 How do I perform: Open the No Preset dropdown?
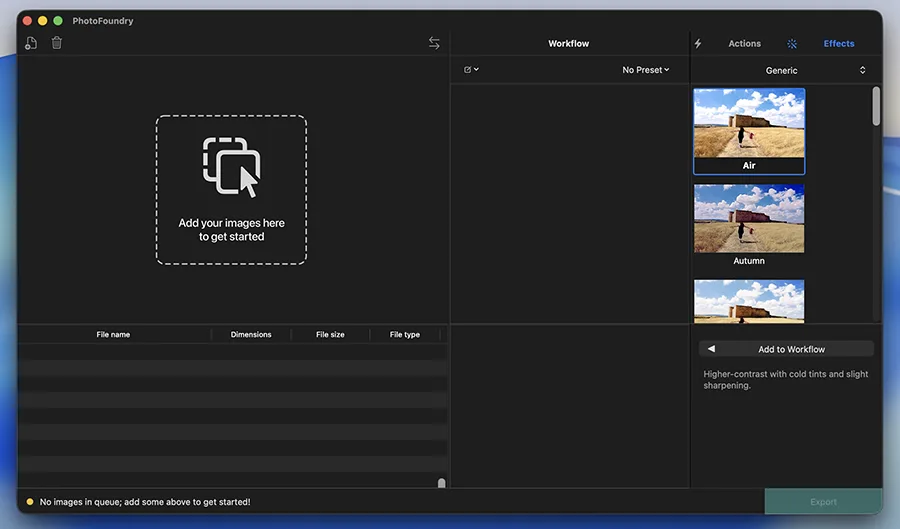click(645, 70)
